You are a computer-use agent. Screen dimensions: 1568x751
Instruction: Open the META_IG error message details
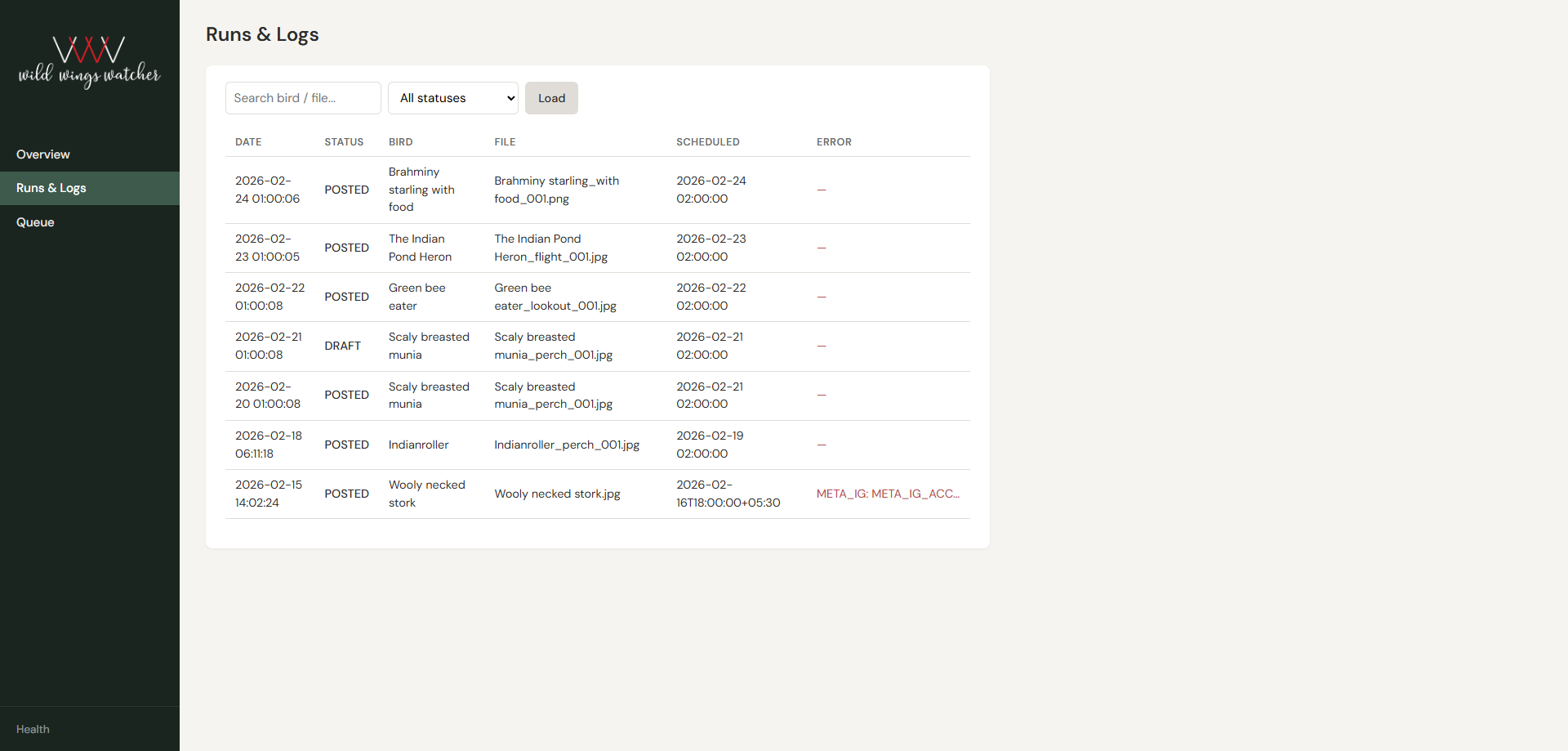coord(888,494)
